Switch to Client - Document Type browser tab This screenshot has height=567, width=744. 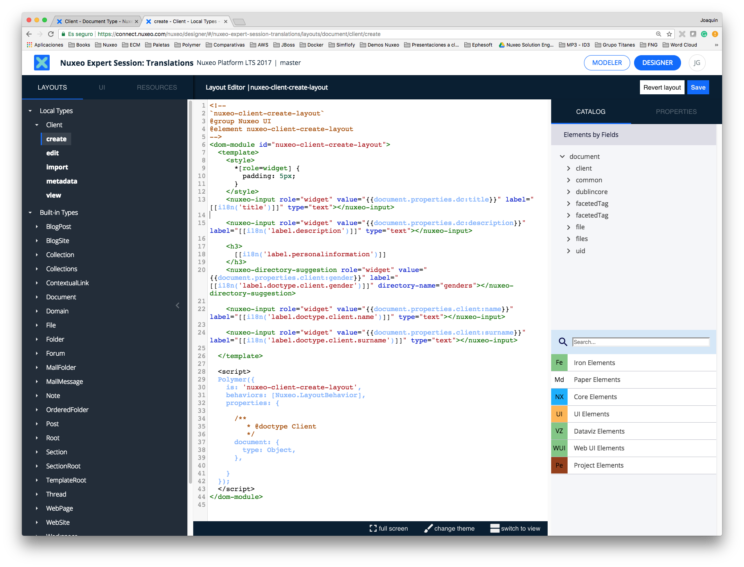click(97, 21)
